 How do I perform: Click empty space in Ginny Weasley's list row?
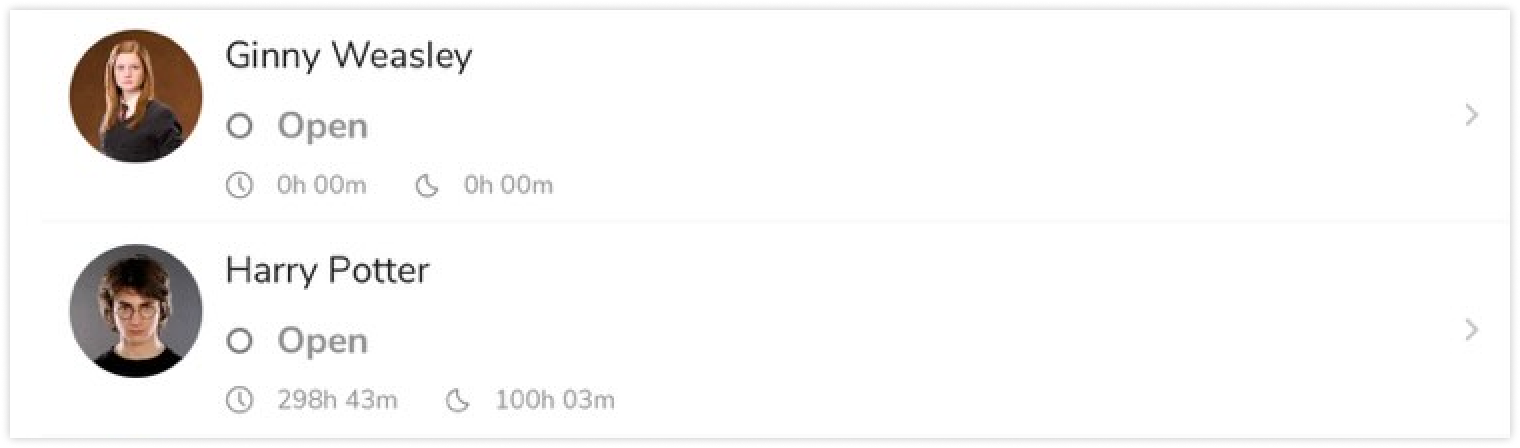[x=950, y=115]
